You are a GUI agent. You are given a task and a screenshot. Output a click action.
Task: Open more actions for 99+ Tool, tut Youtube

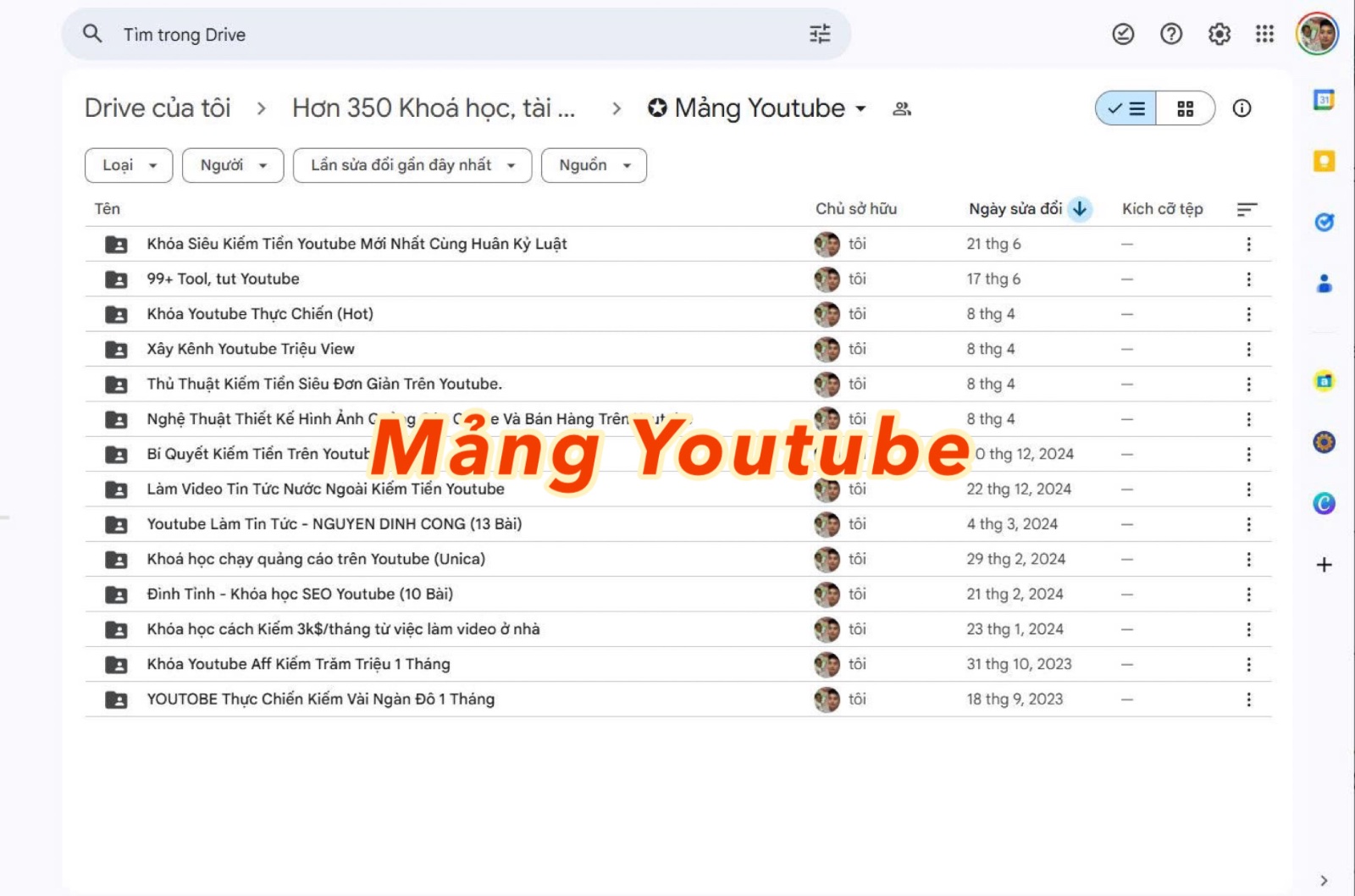coord(1248,279)
